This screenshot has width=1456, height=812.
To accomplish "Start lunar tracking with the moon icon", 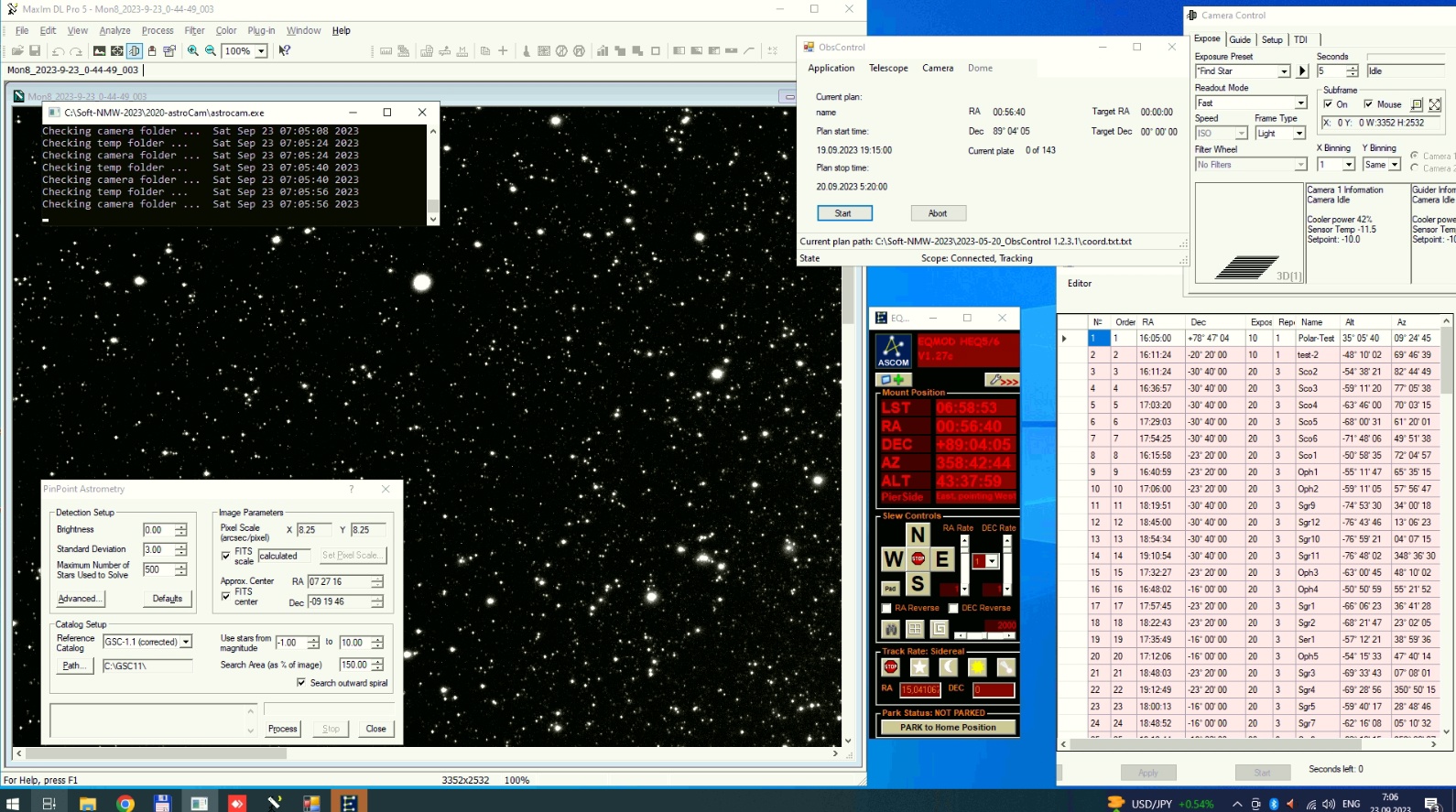I will click(x=948, y=666).
